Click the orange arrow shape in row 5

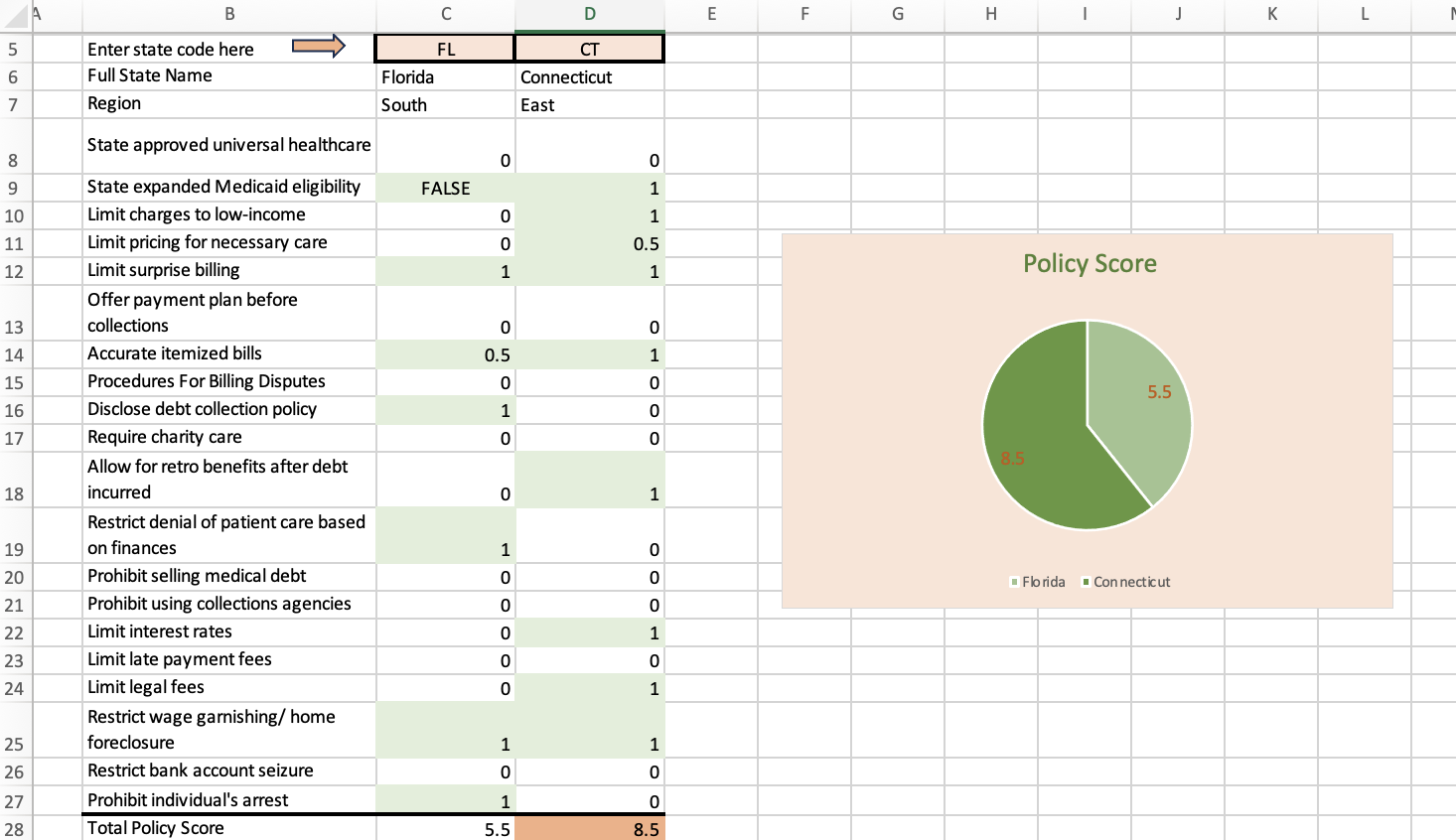[x=318, y=47]
